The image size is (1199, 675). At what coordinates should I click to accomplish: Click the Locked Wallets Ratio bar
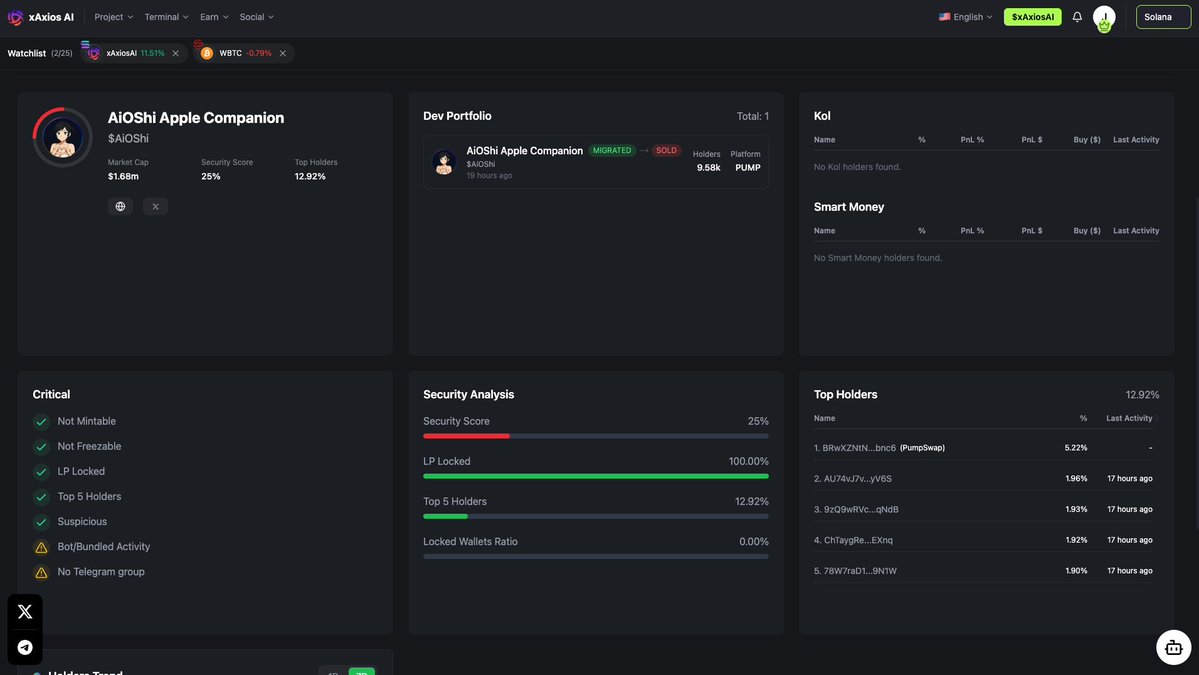pyautogui.click(x=596, y=557)
